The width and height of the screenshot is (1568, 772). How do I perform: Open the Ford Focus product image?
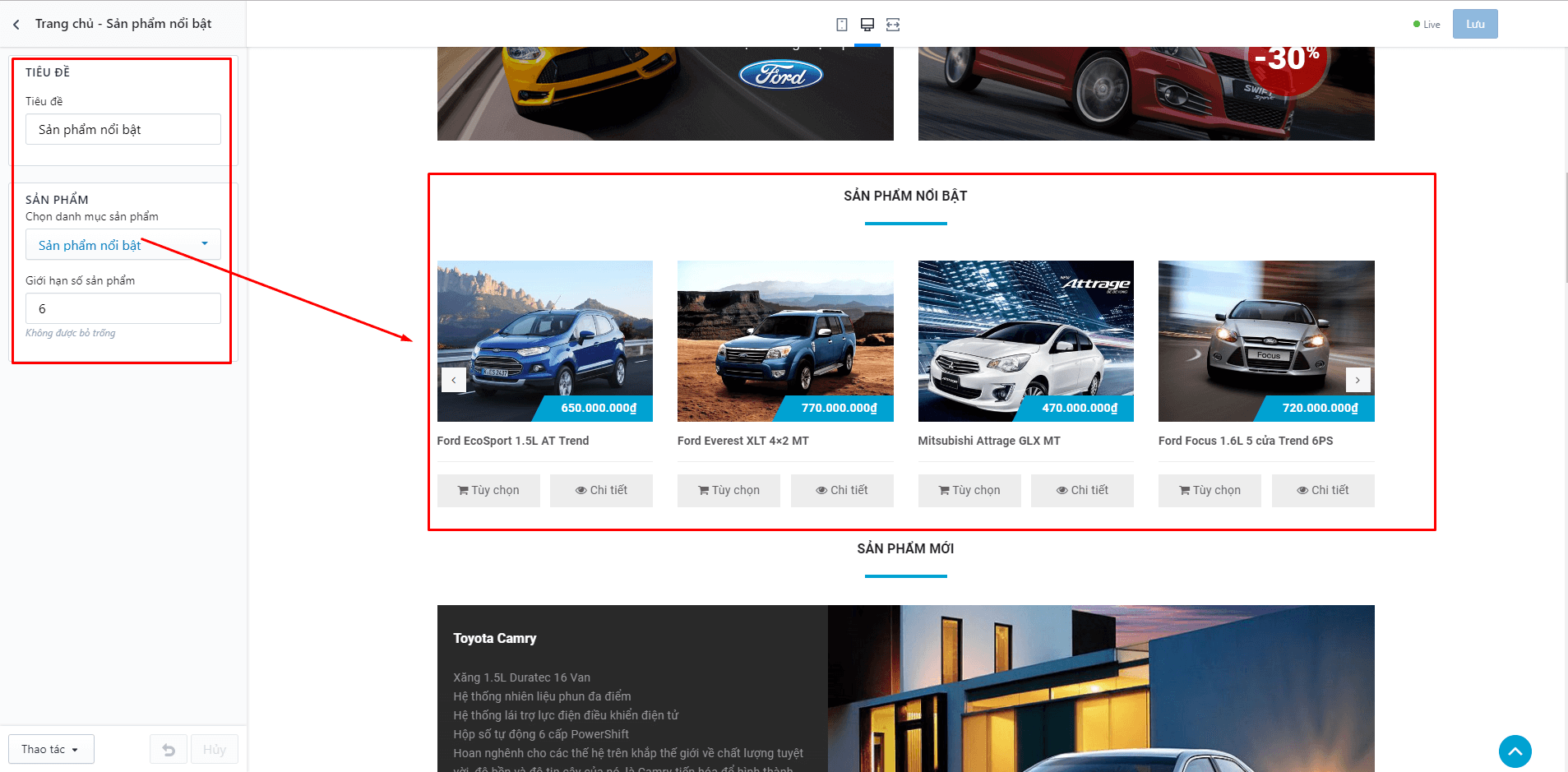coord(1266,340)
